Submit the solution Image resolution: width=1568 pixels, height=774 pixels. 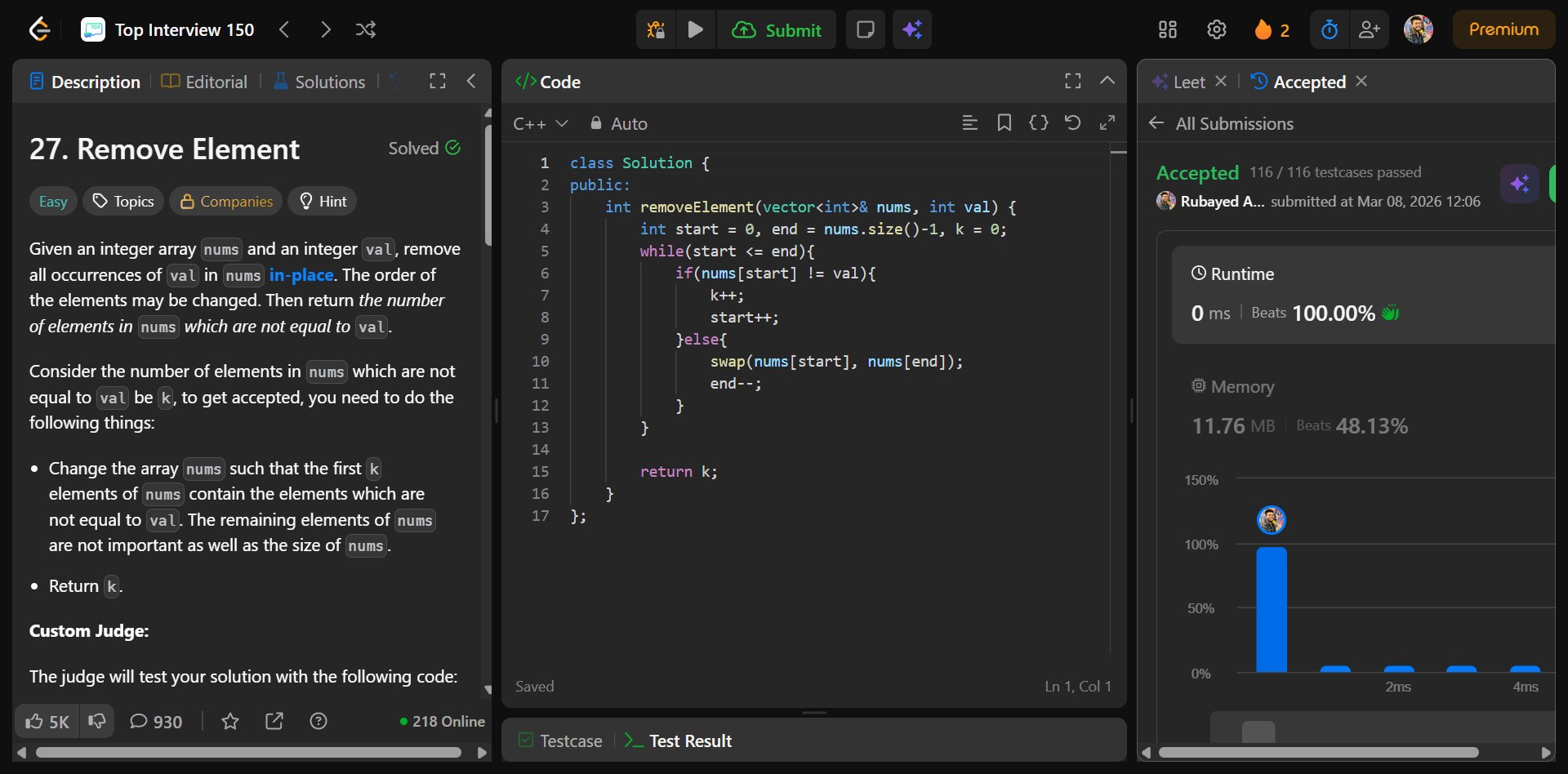tap(777, 30)
